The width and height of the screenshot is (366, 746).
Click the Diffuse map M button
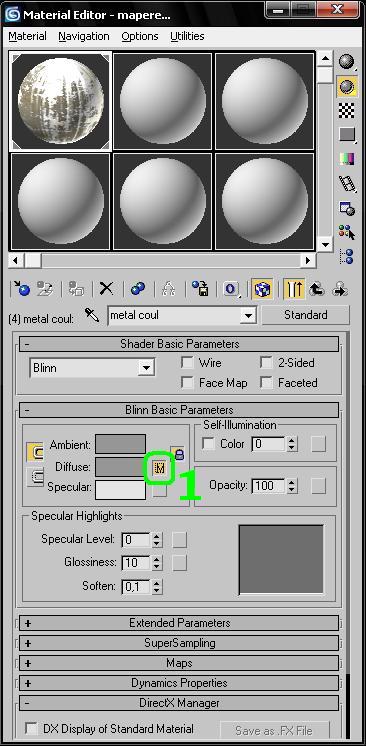(160, 468)
